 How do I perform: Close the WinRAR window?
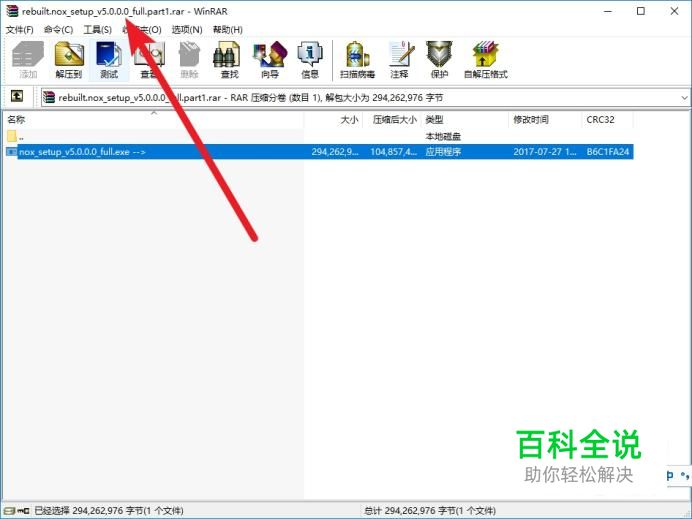674,11
